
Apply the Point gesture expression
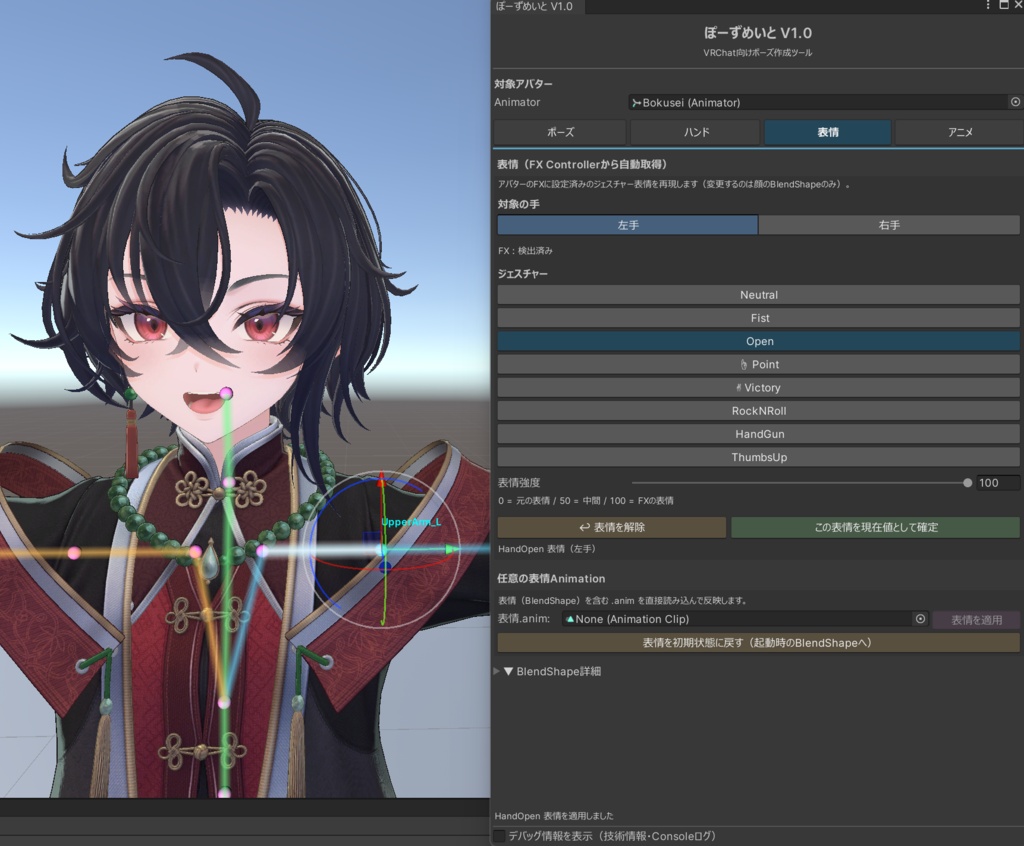tap(758, 365)
